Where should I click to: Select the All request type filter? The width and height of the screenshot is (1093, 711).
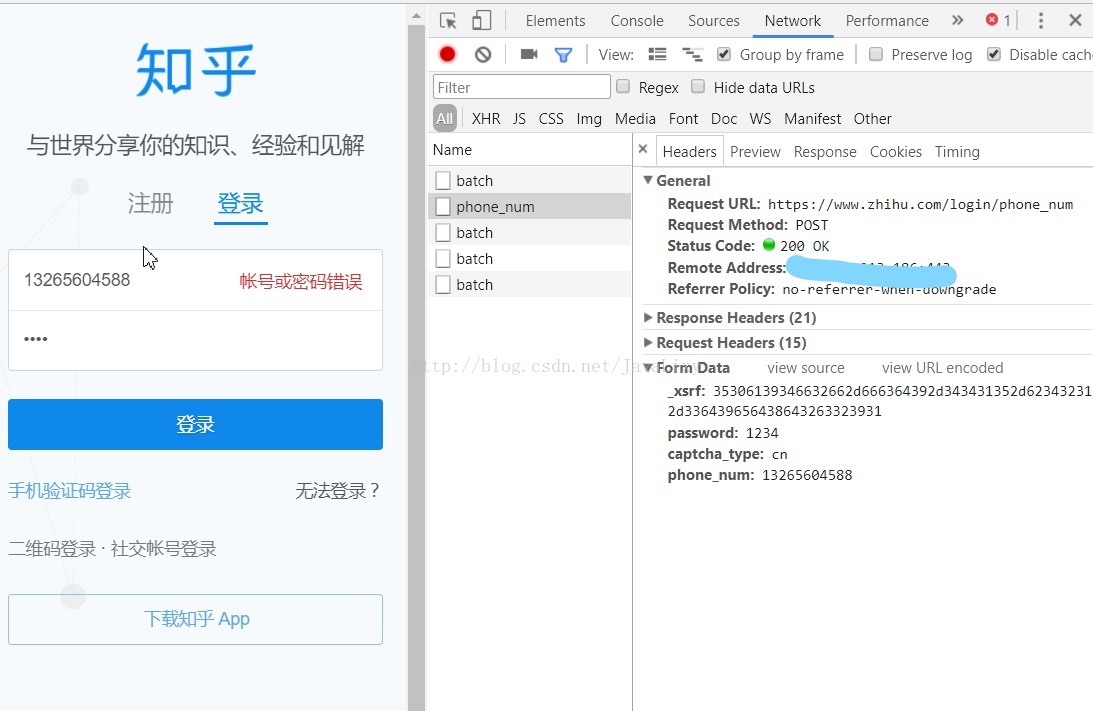[x=445, y=118]
